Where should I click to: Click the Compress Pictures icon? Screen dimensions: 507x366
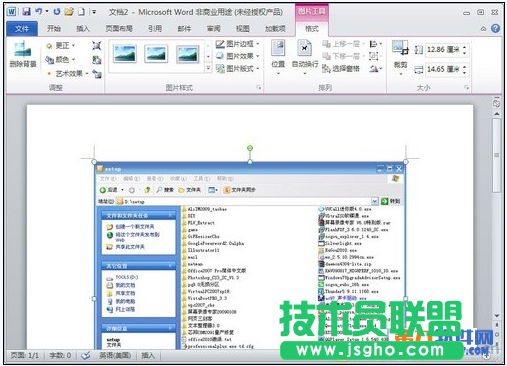pyautogui.click(x=97, y=45)
